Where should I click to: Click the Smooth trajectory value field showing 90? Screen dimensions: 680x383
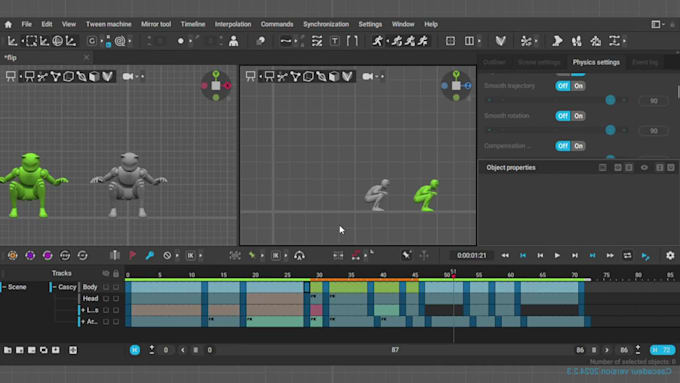point(654,101)
